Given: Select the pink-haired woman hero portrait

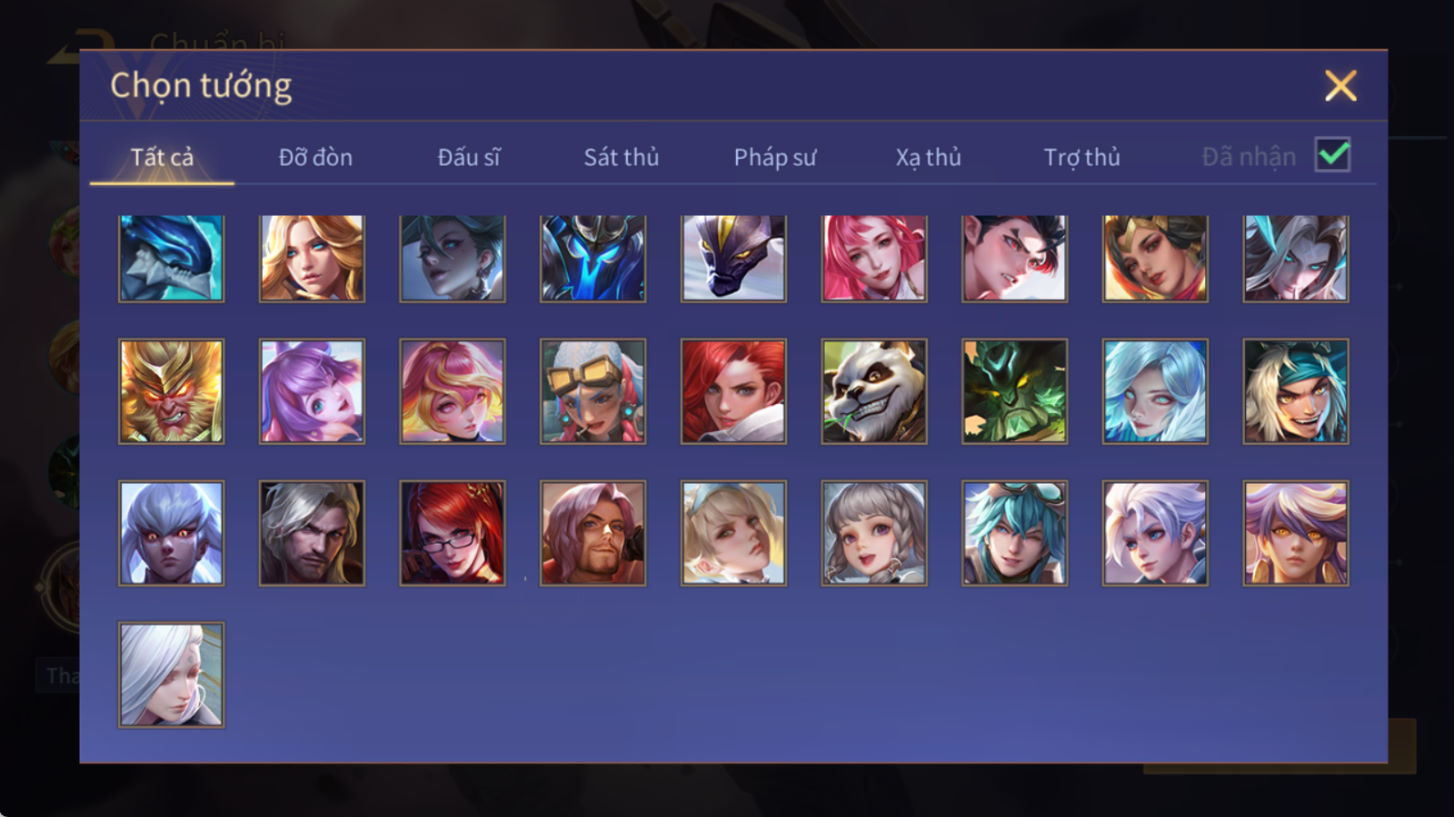Looking at the screenshot, I should click(x=874, y=258).
